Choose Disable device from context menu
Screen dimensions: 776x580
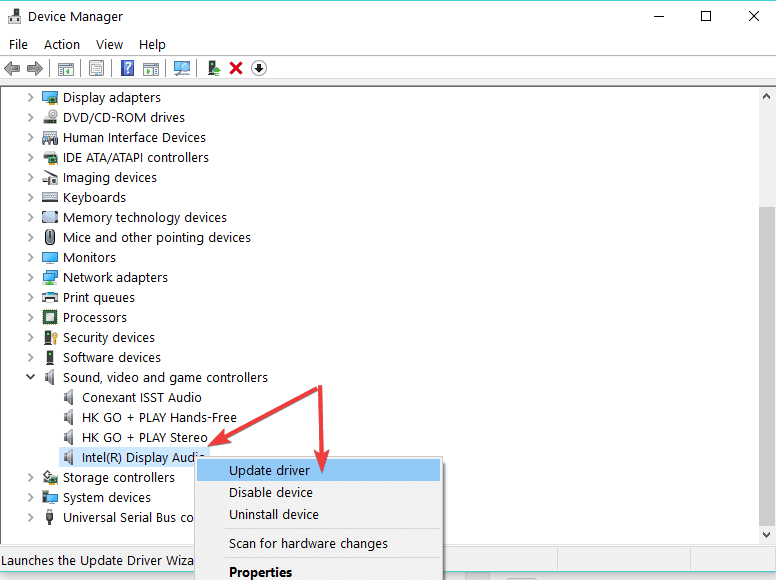click(318, 492)
